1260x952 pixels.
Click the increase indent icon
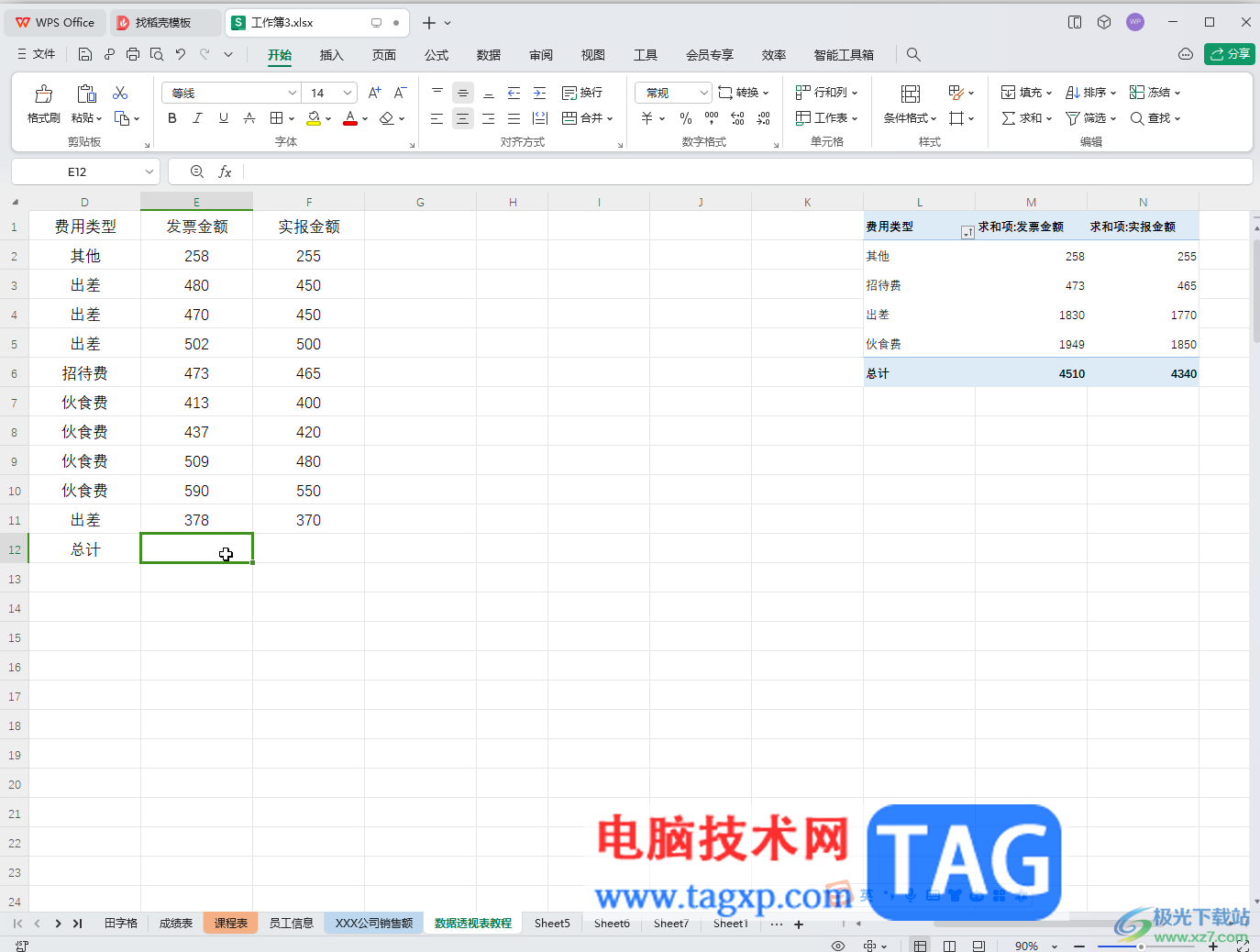click(540, 93)
